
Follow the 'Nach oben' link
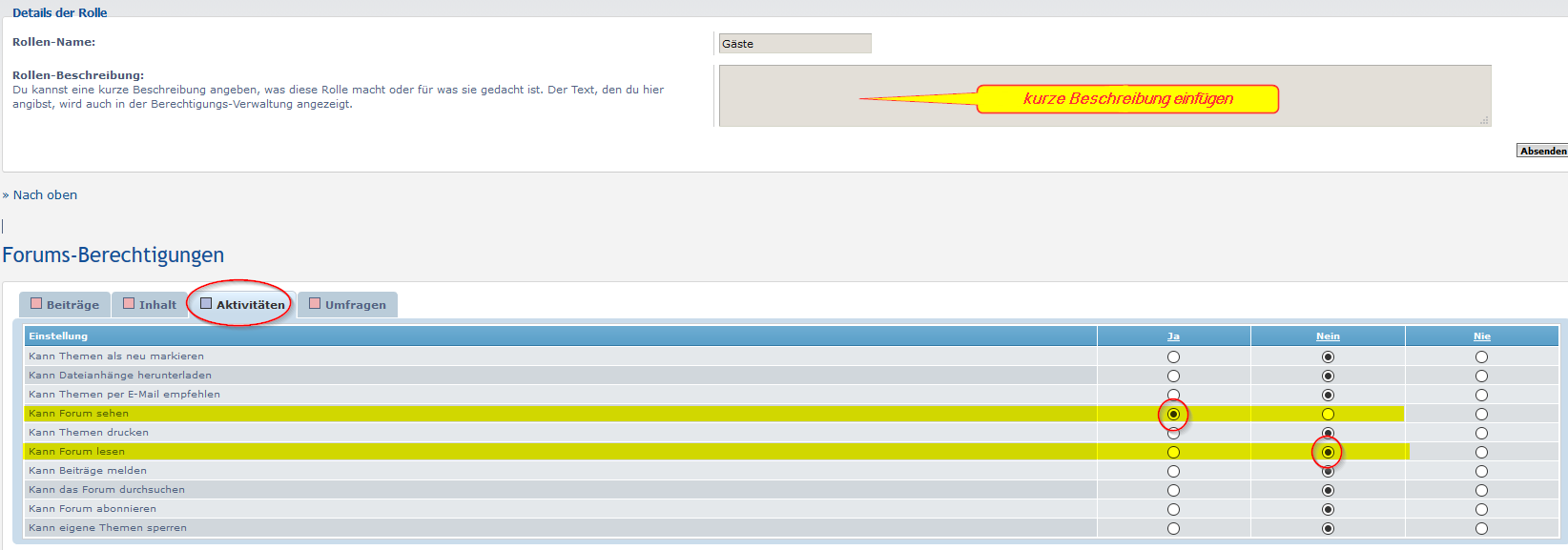[45, 195]
